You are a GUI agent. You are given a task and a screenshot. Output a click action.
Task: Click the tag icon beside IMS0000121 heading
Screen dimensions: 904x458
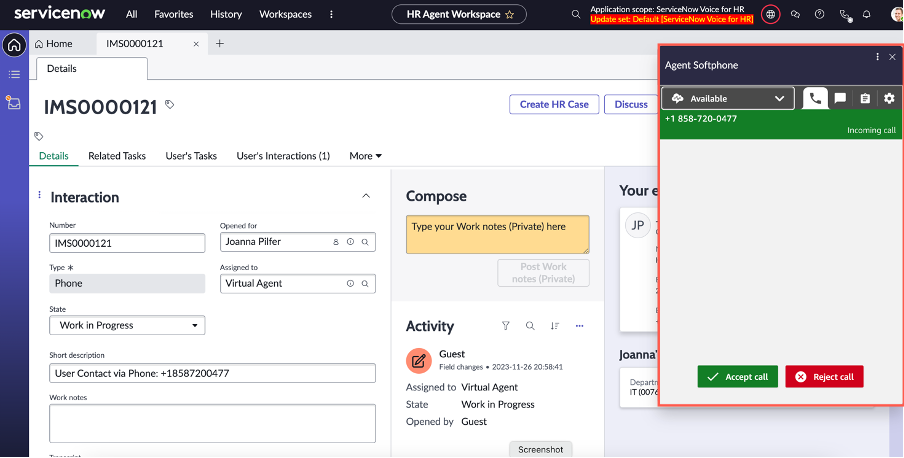click(x=170, y=104)
